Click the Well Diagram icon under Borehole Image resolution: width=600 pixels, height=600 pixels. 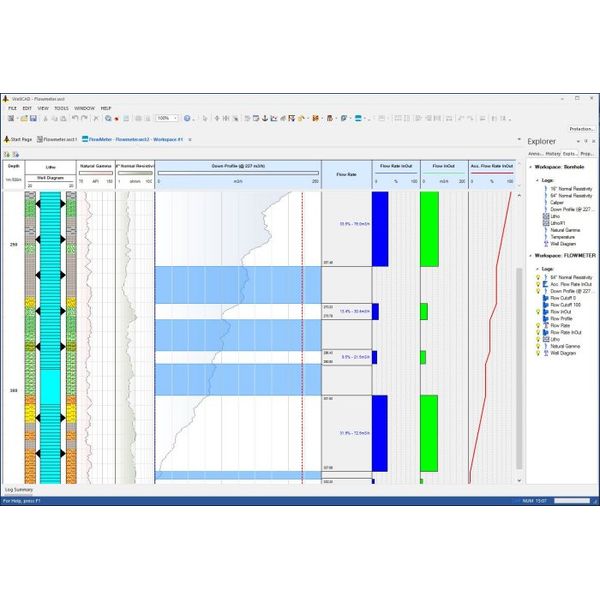[545, 243]
